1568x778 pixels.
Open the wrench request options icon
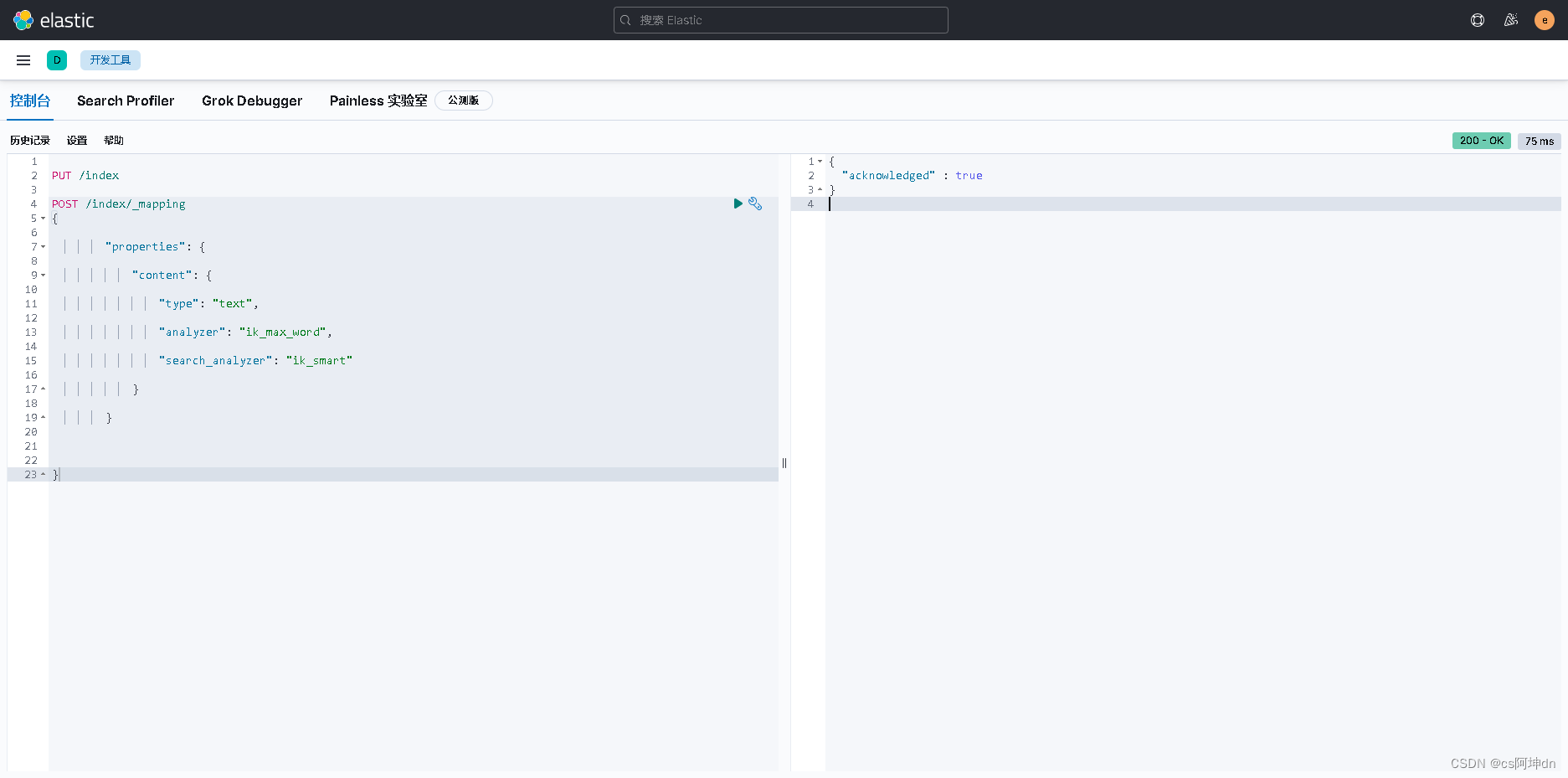pyautogui.click(x=755, y=204)
